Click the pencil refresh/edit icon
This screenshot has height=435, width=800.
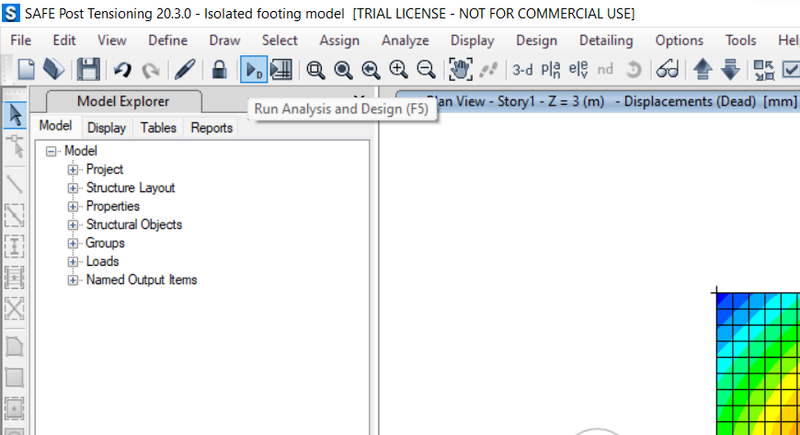point(185,69)
